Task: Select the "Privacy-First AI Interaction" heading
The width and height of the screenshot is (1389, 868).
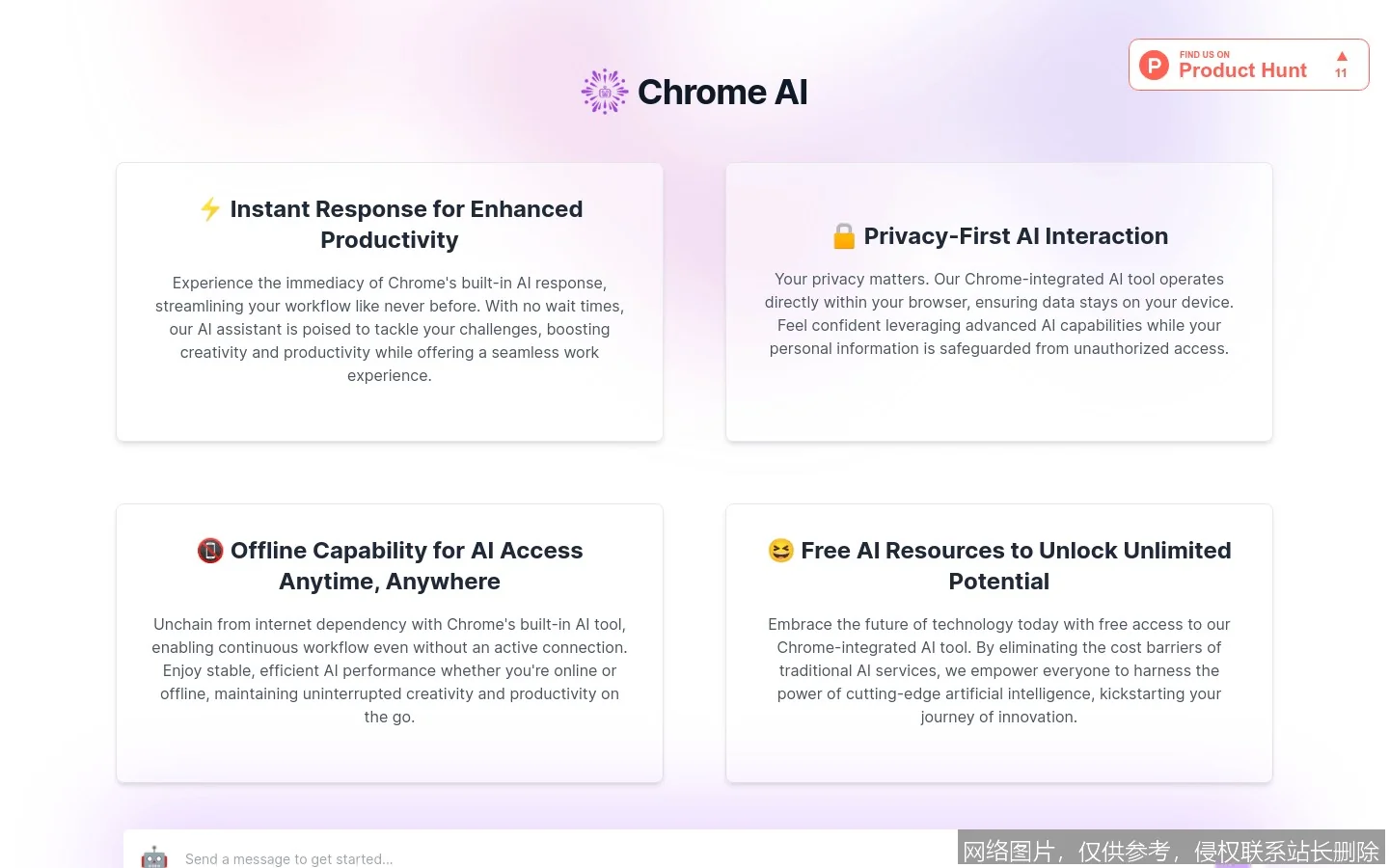Action: tap(1016, 235)
